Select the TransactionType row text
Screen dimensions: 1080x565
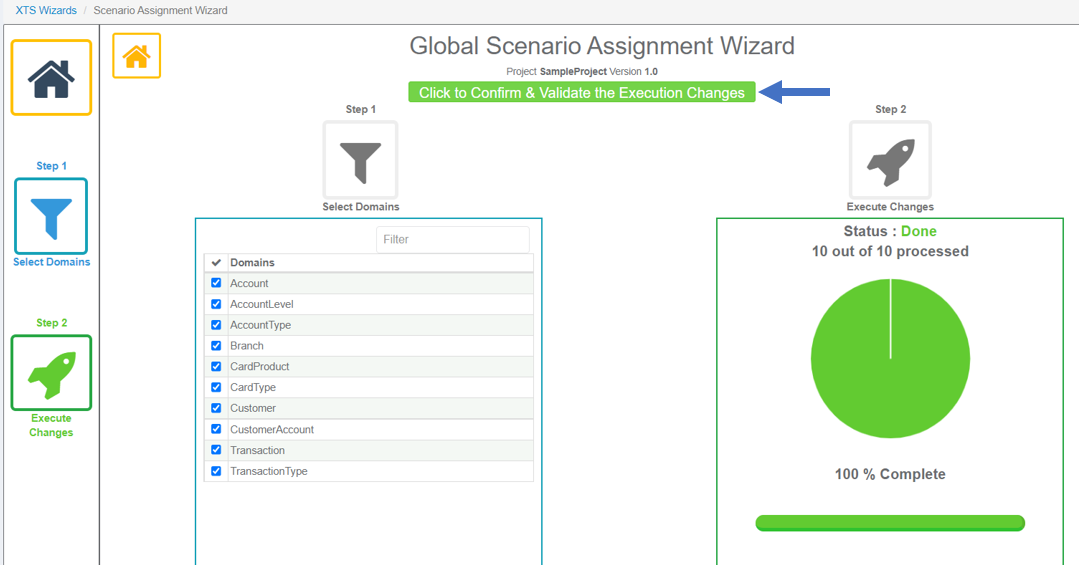tap(269, 471)
